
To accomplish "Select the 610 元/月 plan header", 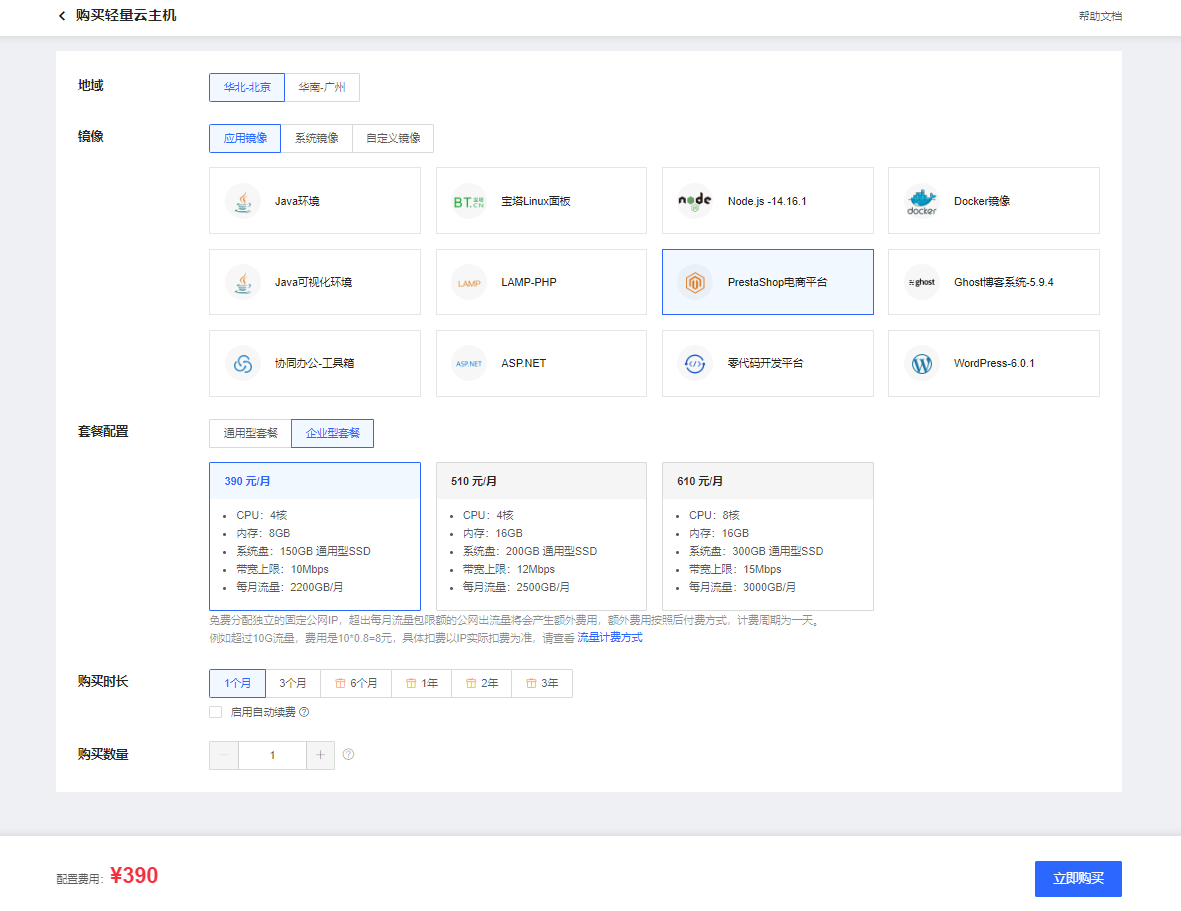I will (767, 481).
